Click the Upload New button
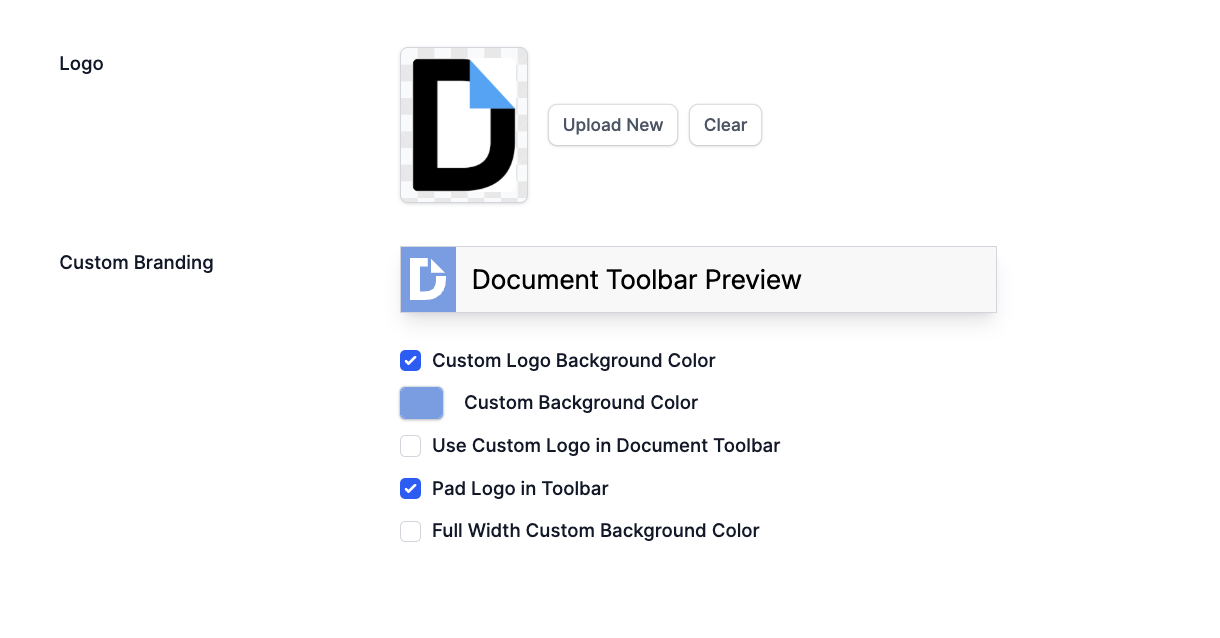Image resolution: width=1220 pixels, height=638 pixels. pos(613,125)
